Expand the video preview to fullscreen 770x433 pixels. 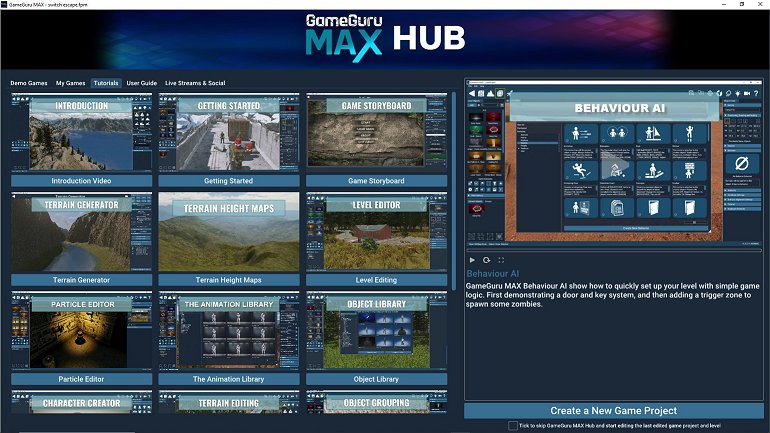tap(502, 260)
